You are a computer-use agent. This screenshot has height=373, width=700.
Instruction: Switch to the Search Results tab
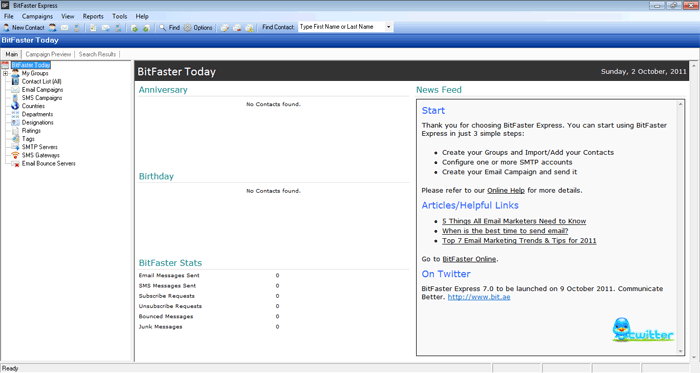(97, 54)
